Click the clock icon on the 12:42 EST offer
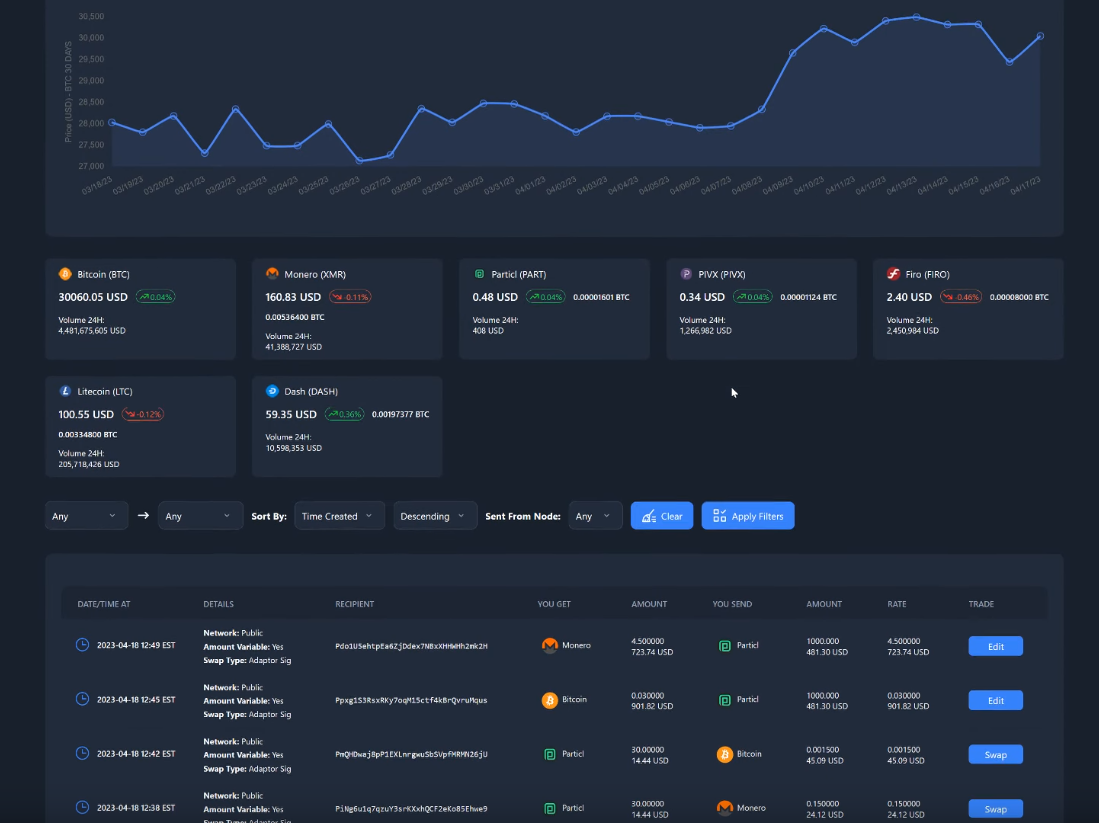This screenshot has width=1099, height=823. tap(82, 754)
